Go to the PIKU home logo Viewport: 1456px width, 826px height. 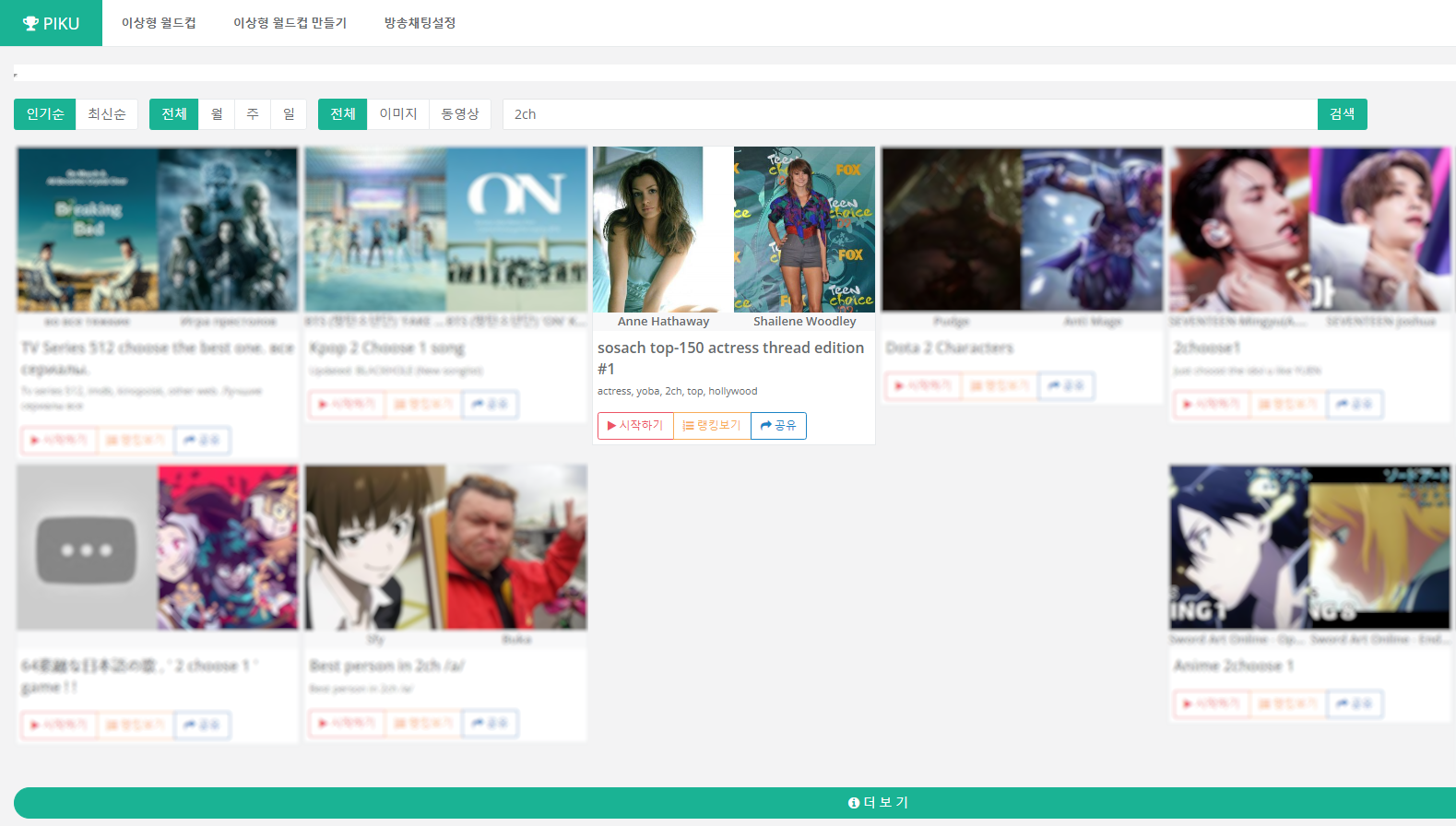(51, 23)
